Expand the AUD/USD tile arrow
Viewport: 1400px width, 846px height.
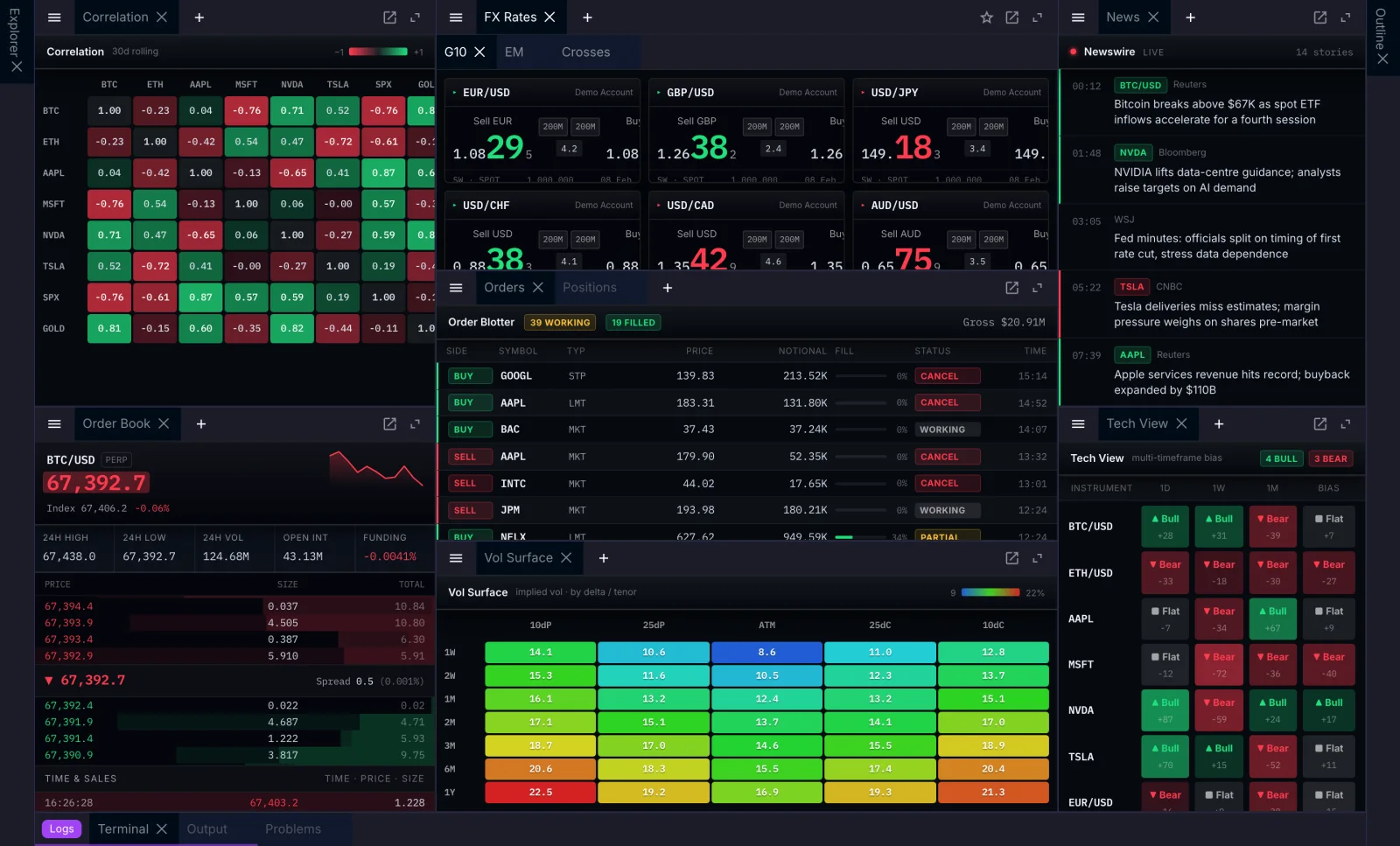pyautogui.click(x=863, y=206)
